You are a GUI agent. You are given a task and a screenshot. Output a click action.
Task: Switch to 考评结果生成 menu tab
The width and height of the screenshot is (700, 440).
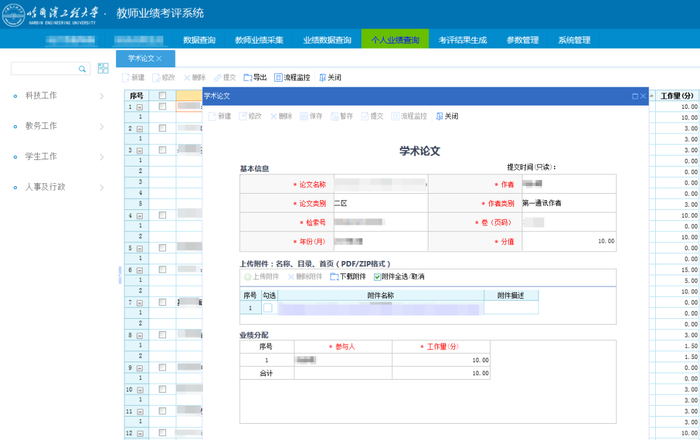(x=462, y=41)
